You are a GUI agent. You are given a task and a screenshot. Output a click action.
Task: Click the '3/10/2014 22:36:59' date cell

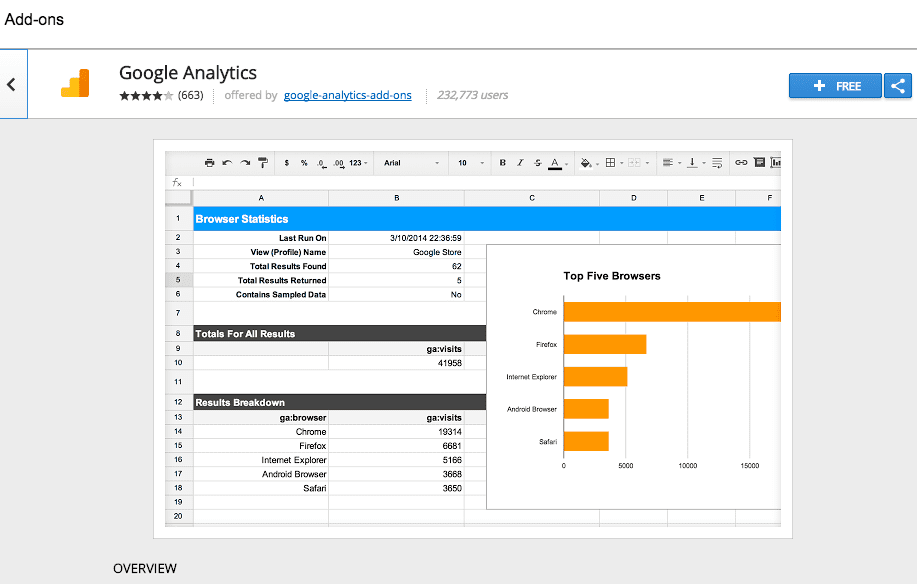tap(397, 238)
